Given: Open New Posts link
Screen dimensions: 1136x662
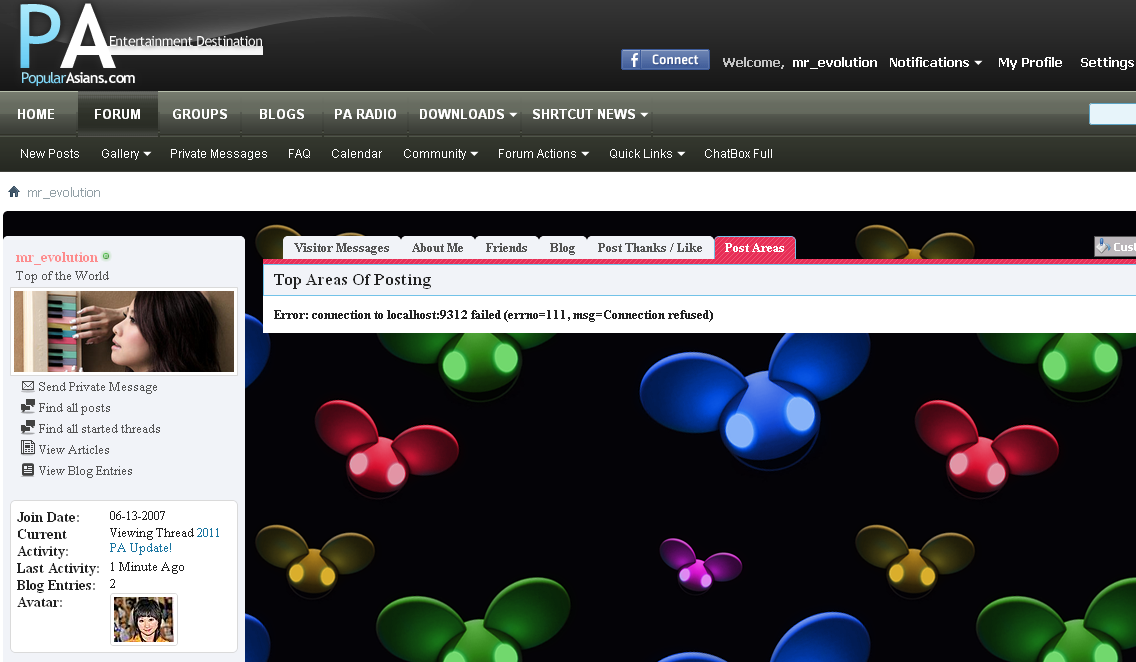Looking at the screenshot, I should pos(50,154).
